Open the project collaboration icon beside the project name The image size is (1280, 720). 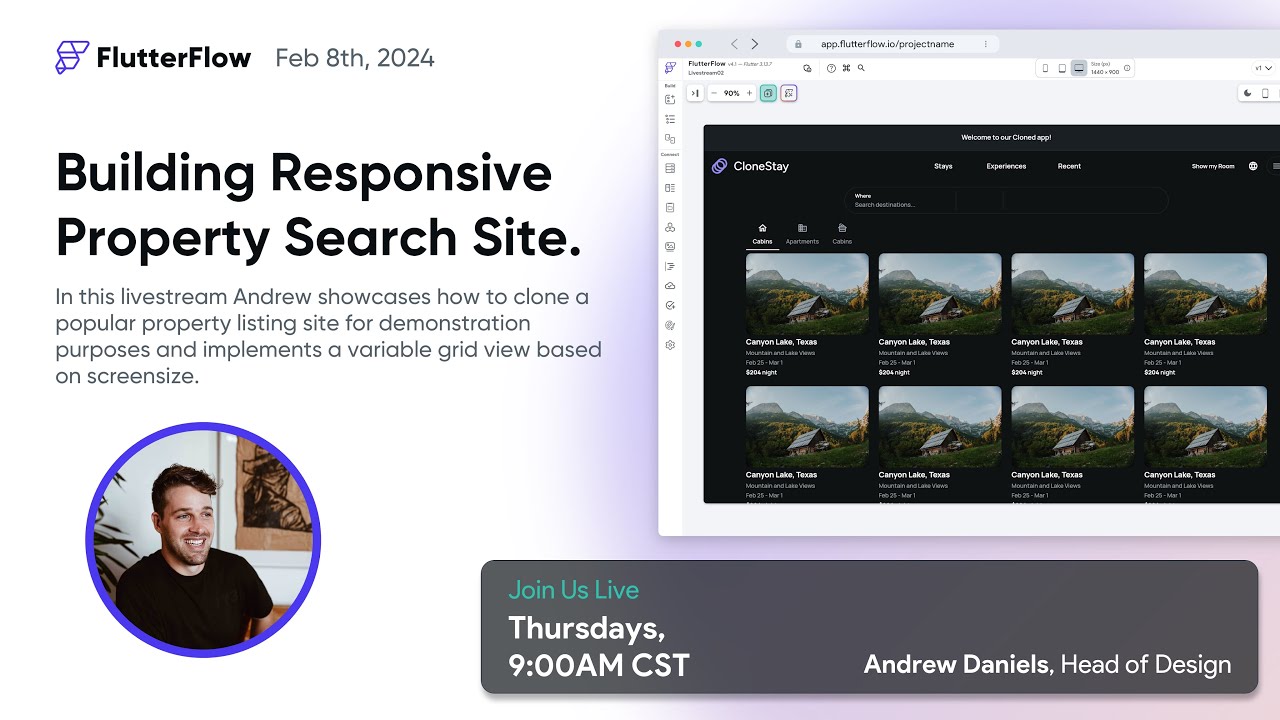click(808, 68)
